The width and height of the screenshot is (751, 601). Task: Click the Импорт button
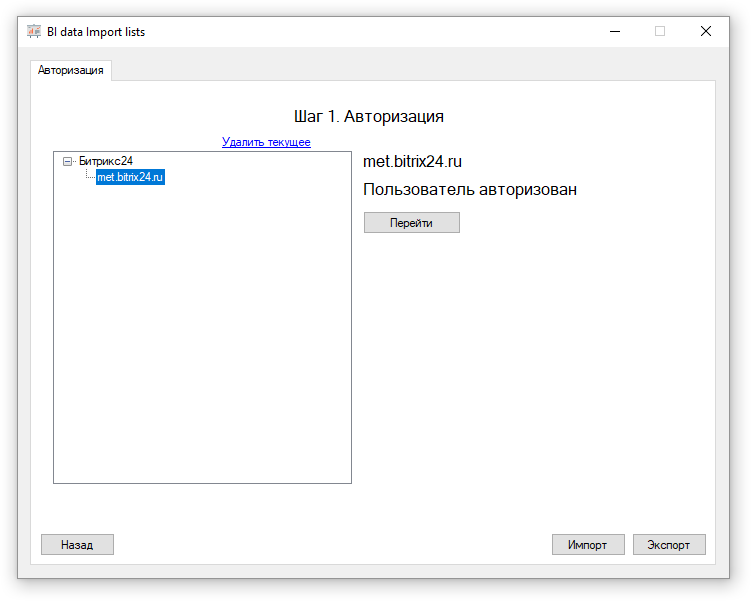[588, 544]
